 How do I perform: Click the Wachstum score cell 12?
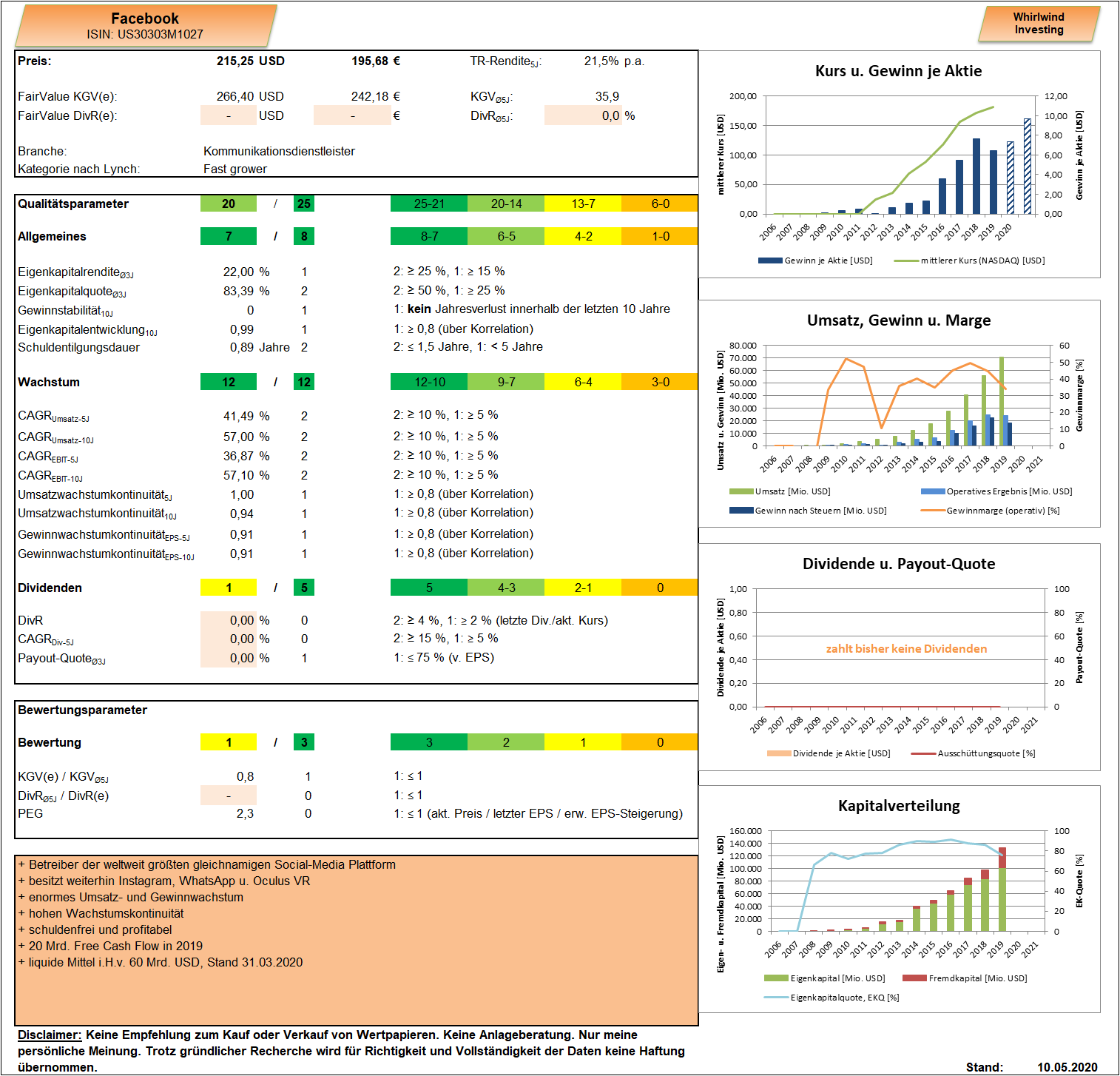pyautogui.click(x=229, y=382)
